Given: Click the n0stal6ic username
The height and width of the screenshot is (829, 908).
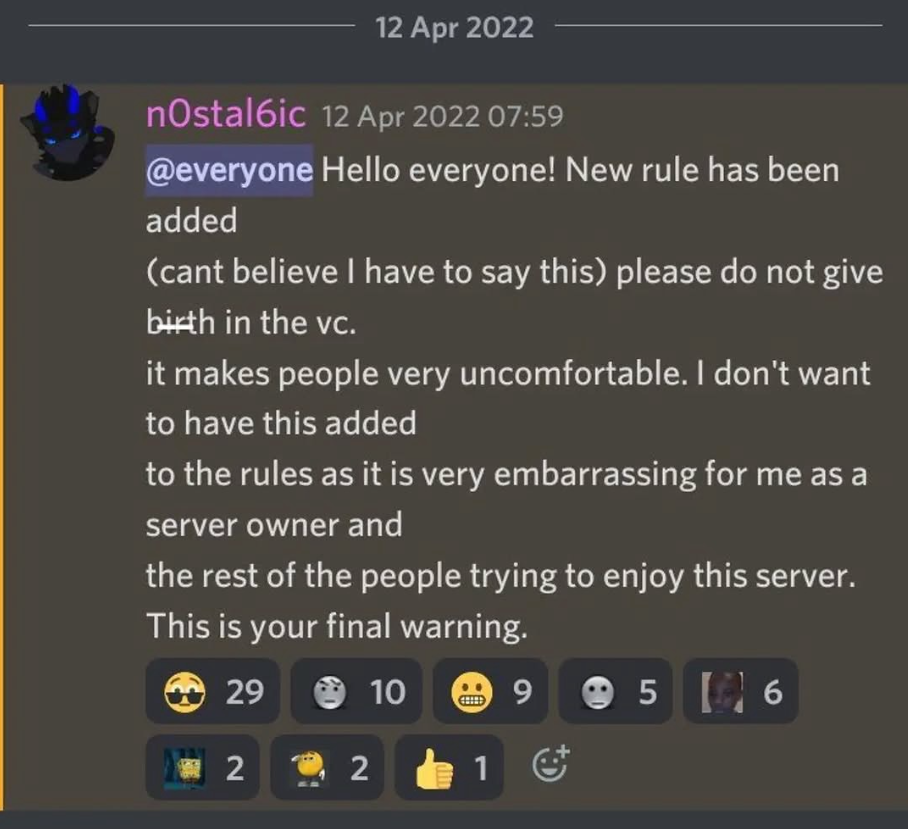Looking at the screenshot, I should tap(226, 114).
